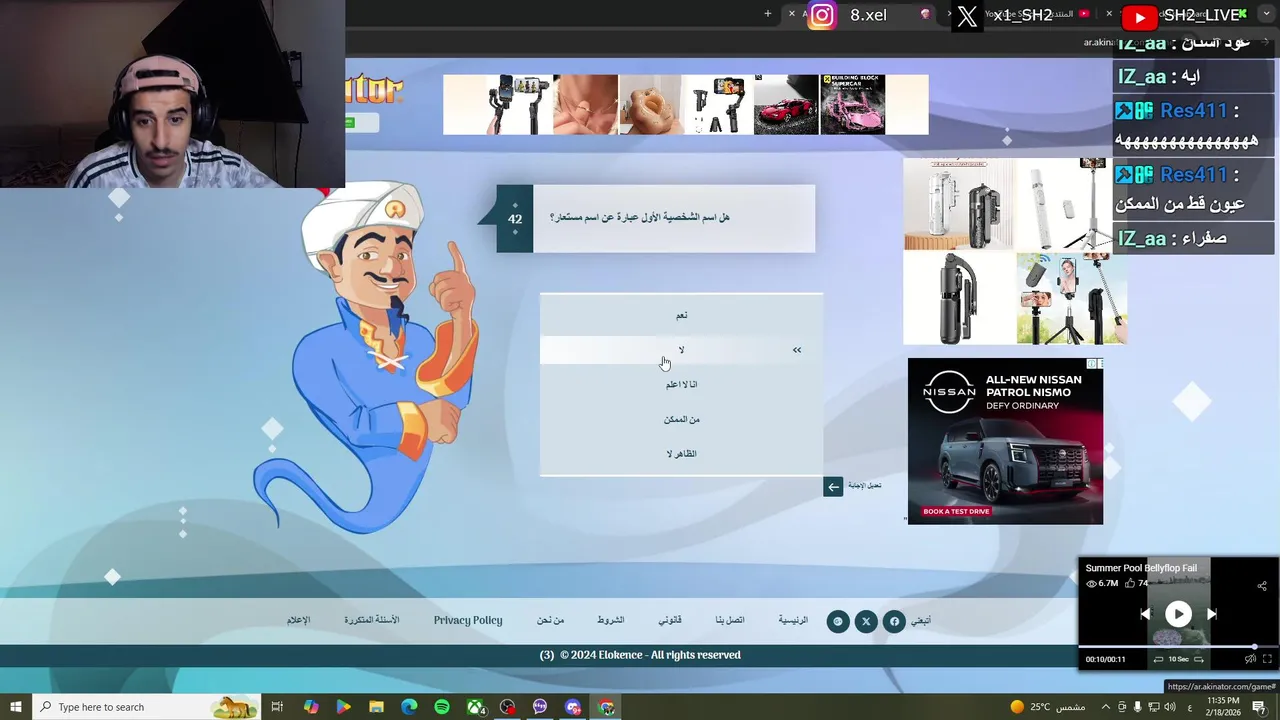
Task: Open Spotify from the taskbar
Action: click(442, 707)
